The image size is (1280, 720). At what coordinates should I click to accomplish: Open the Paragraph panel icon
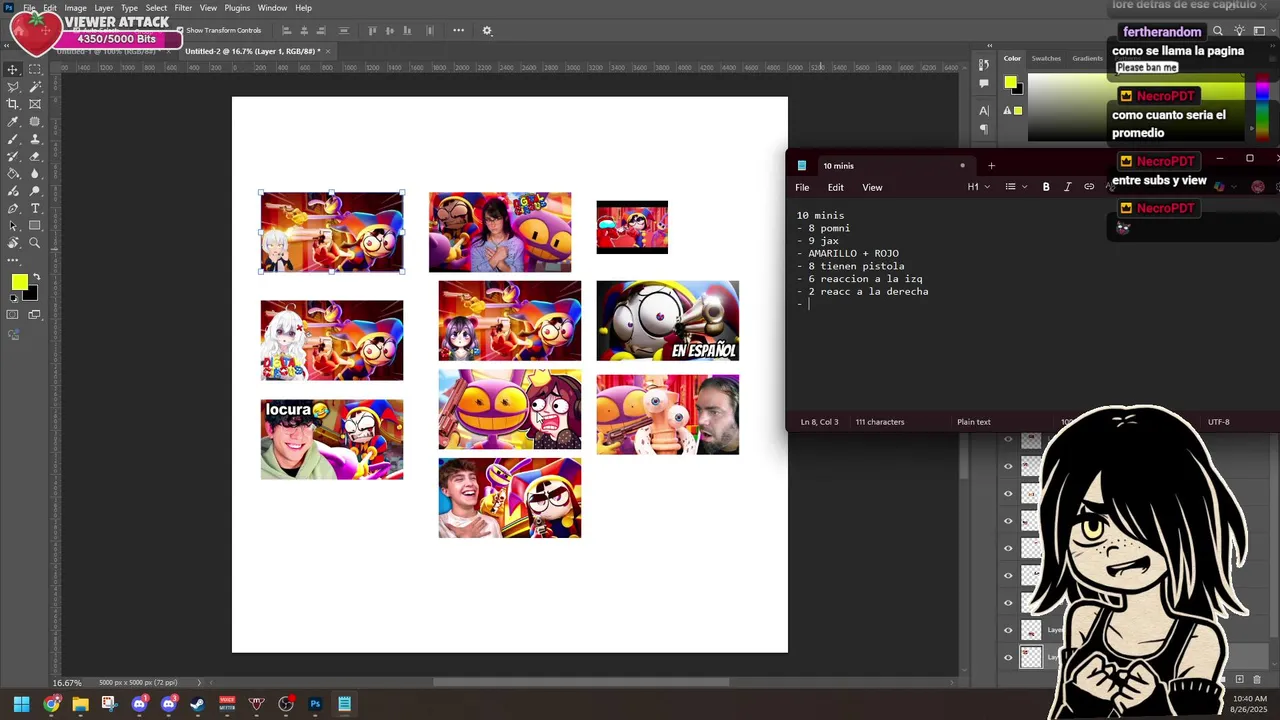(x=984, y=129)
